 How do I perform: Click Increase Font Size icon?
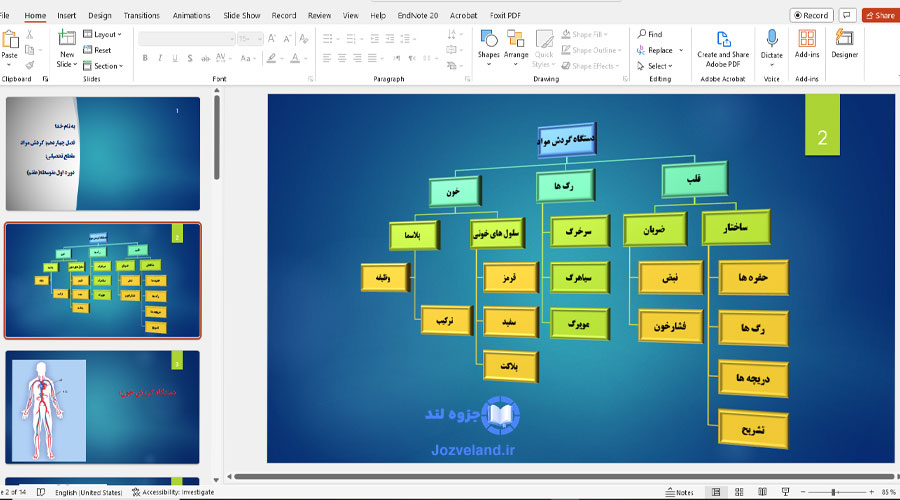272,38
